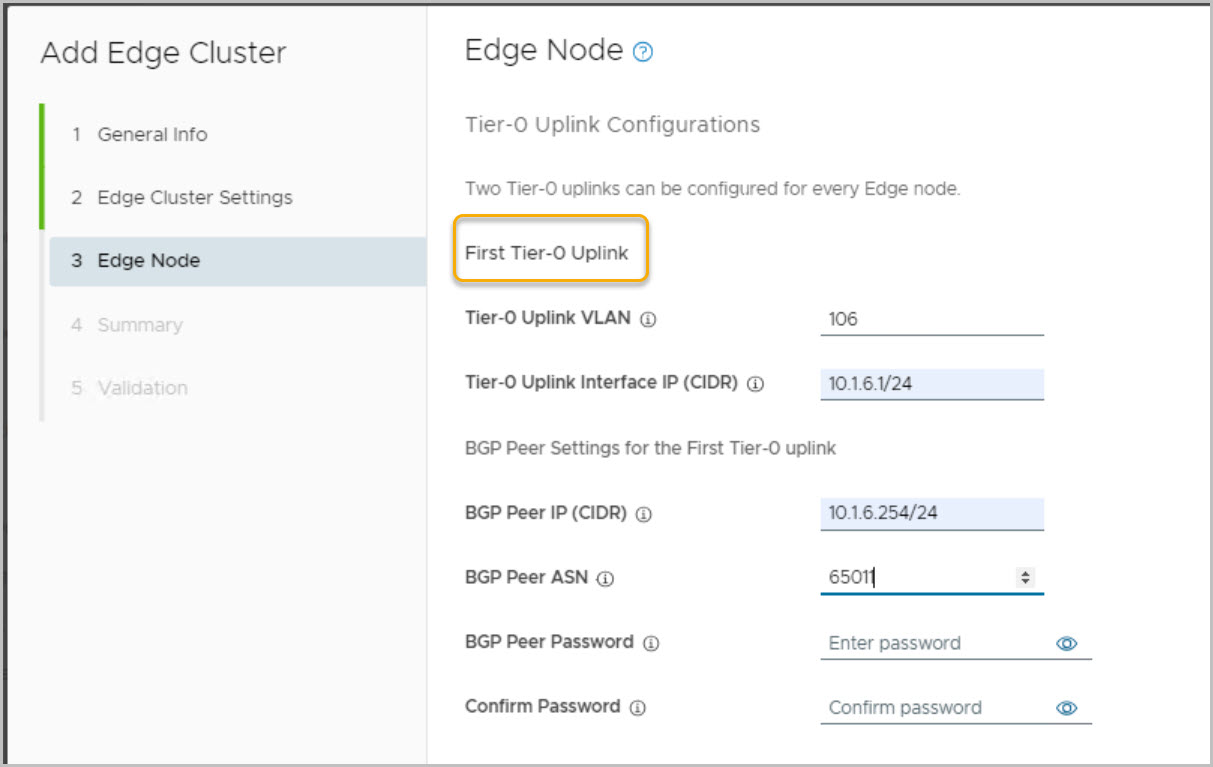Click the Tier-0 Uplink Interface IP field
Image resolution: width=1213 pixels, height=767 pixels.
[x=931, y=384]
